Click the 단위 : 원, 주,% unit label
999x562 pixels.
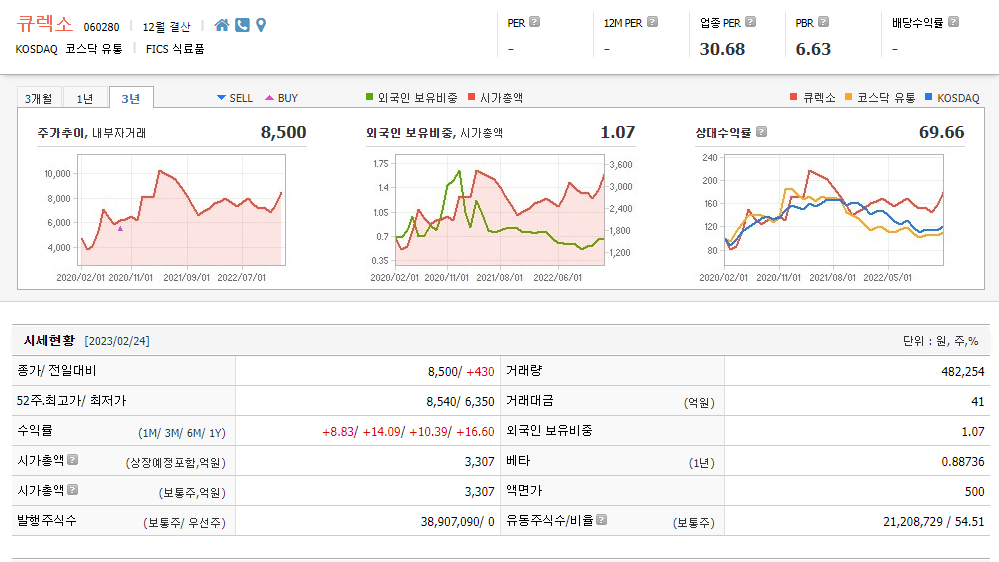pyautogui.click(x=940, y=341)
